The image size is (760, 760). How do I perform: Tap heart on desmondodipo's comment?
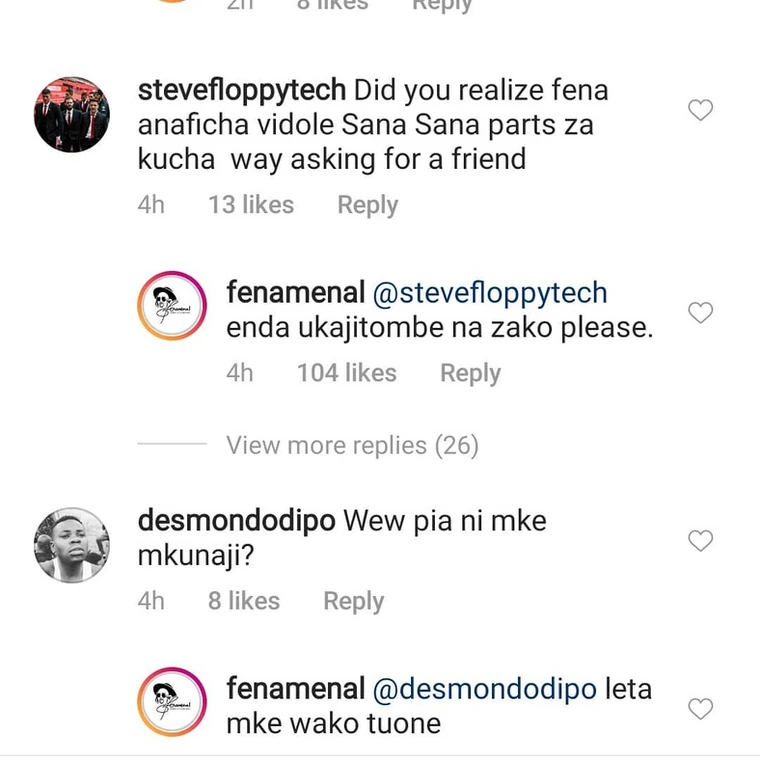pyautogui.click(x=701, y=541)
